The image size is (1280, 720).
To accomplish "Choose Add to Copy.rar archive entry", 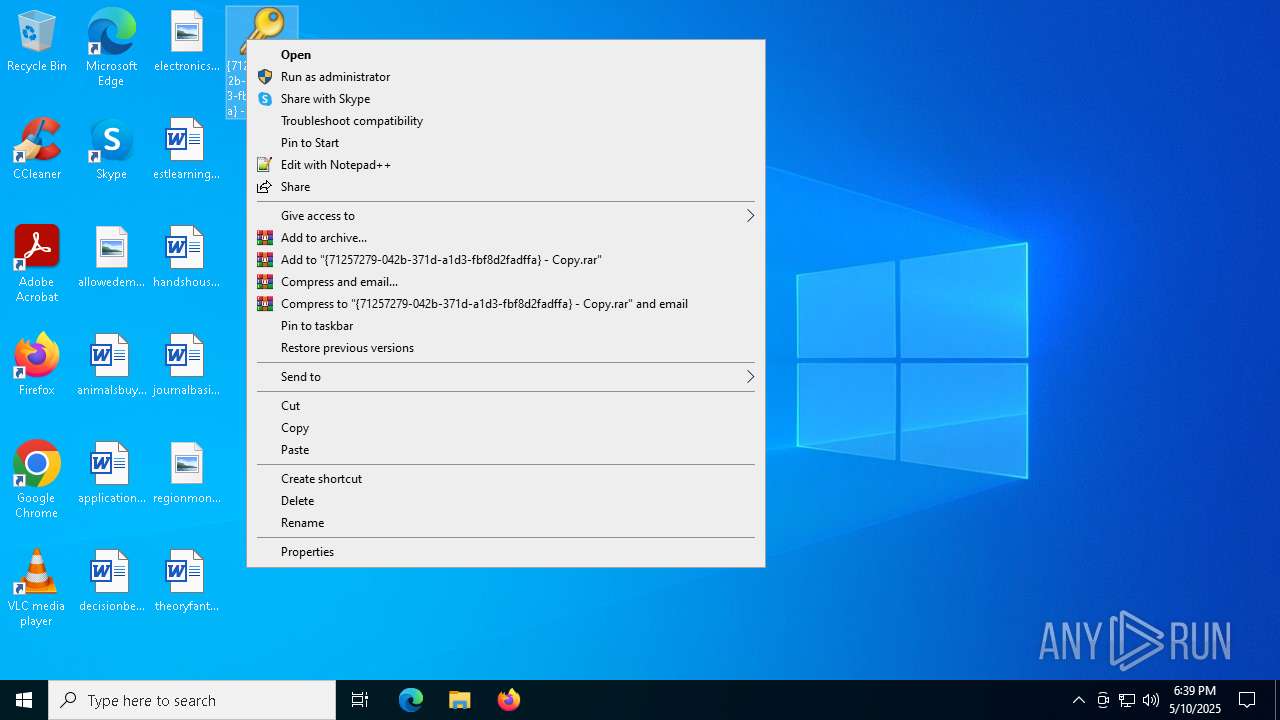I will (506, 260).
